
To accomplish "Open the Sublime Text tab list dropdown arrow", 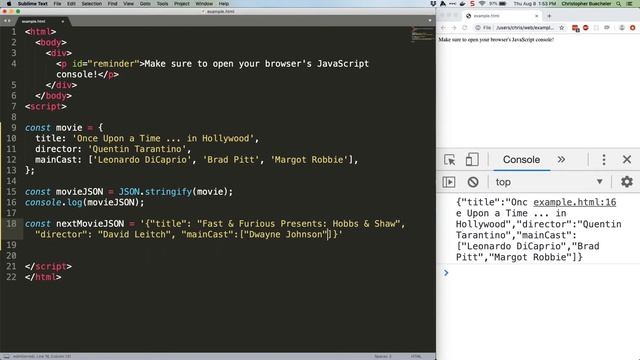I will point(429,20).
